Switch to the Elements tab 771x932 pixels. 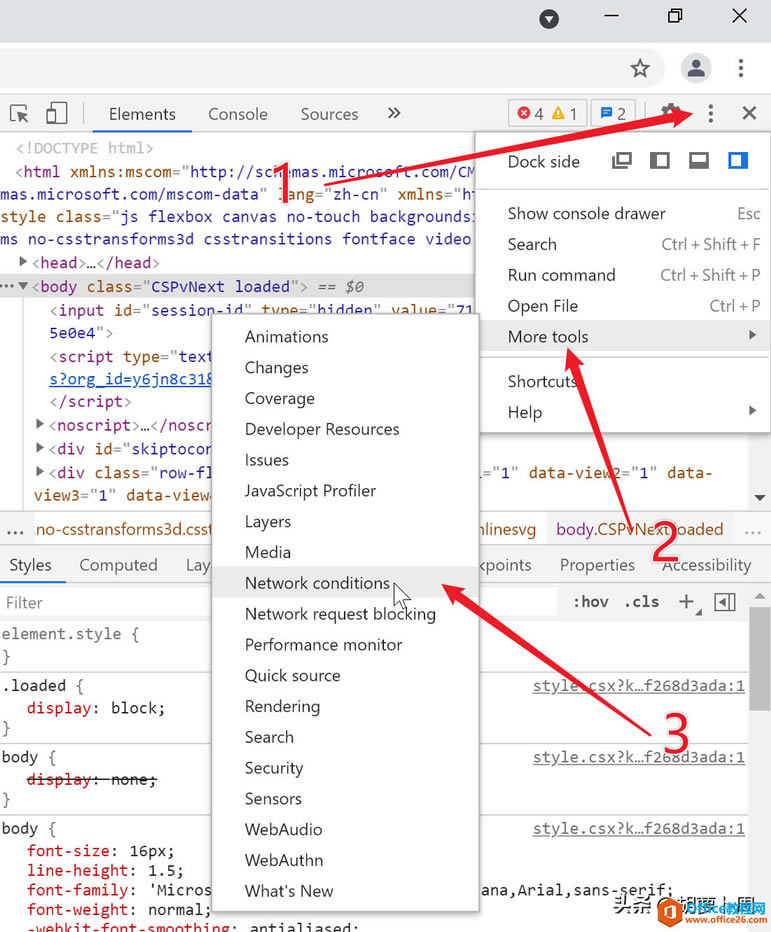(x=142, y=114)
